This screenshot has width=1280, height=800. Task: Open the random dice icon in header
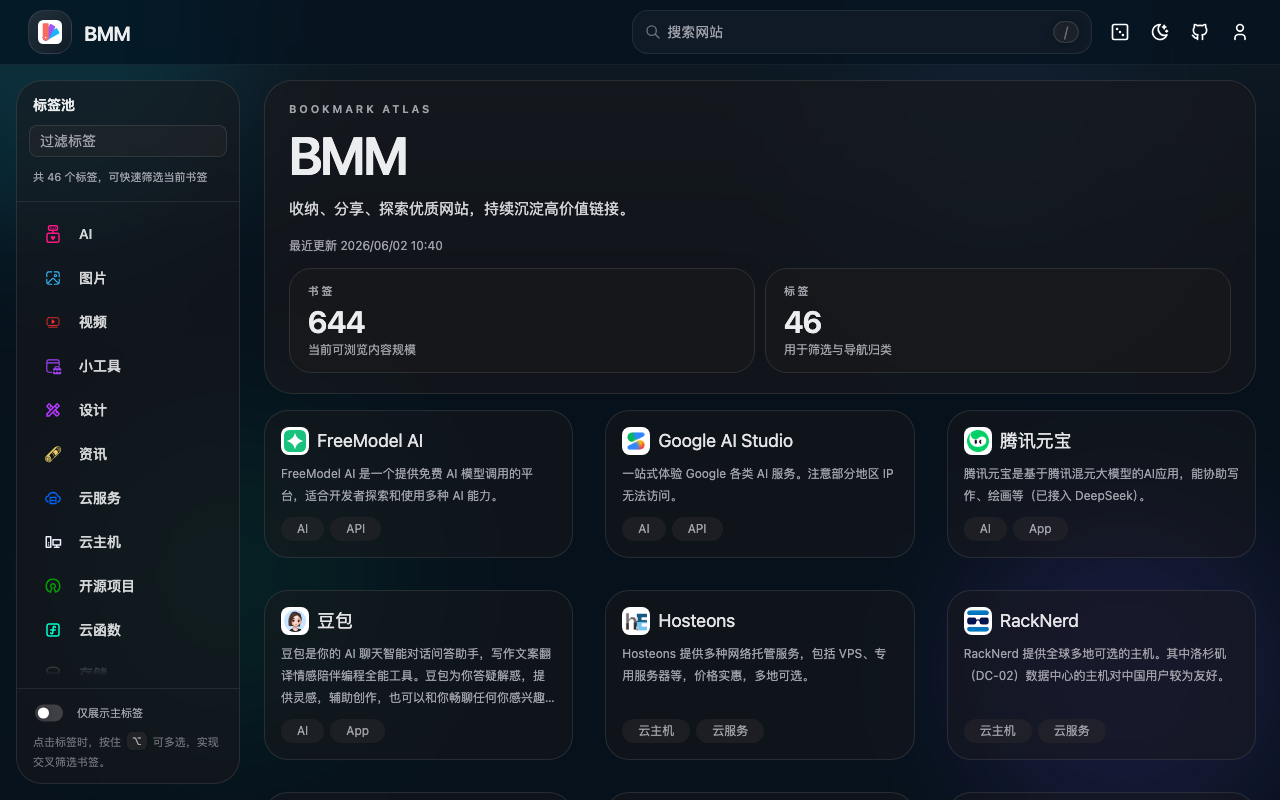(x=1120, y=32)
